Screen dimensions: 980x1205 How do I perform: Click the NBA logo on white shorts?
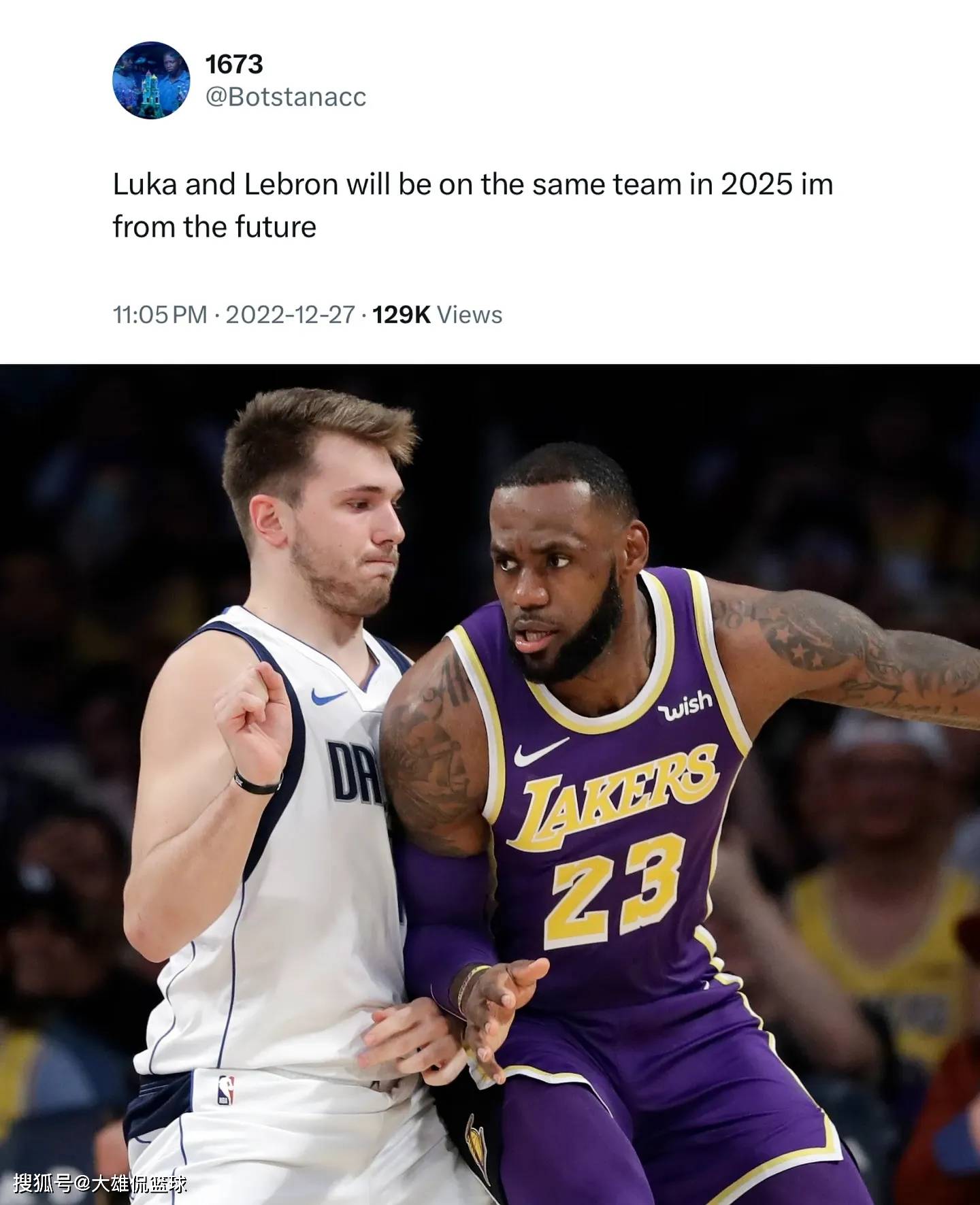coord(225,1089)
